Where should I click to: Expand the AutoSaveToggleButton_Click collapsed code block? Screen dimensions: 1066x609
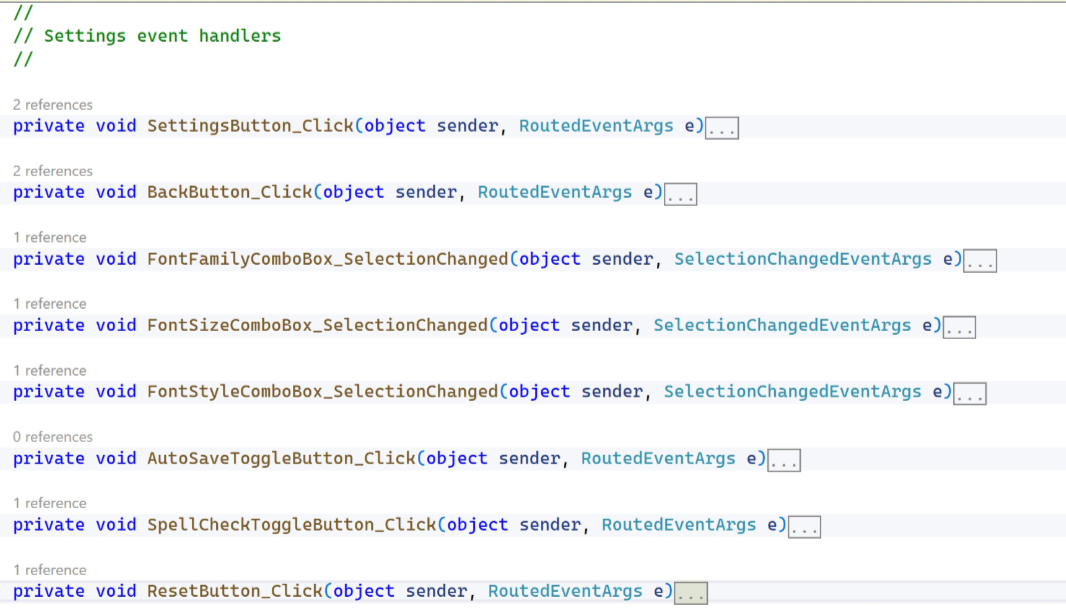pyautogui.click(x=784, y=459)
